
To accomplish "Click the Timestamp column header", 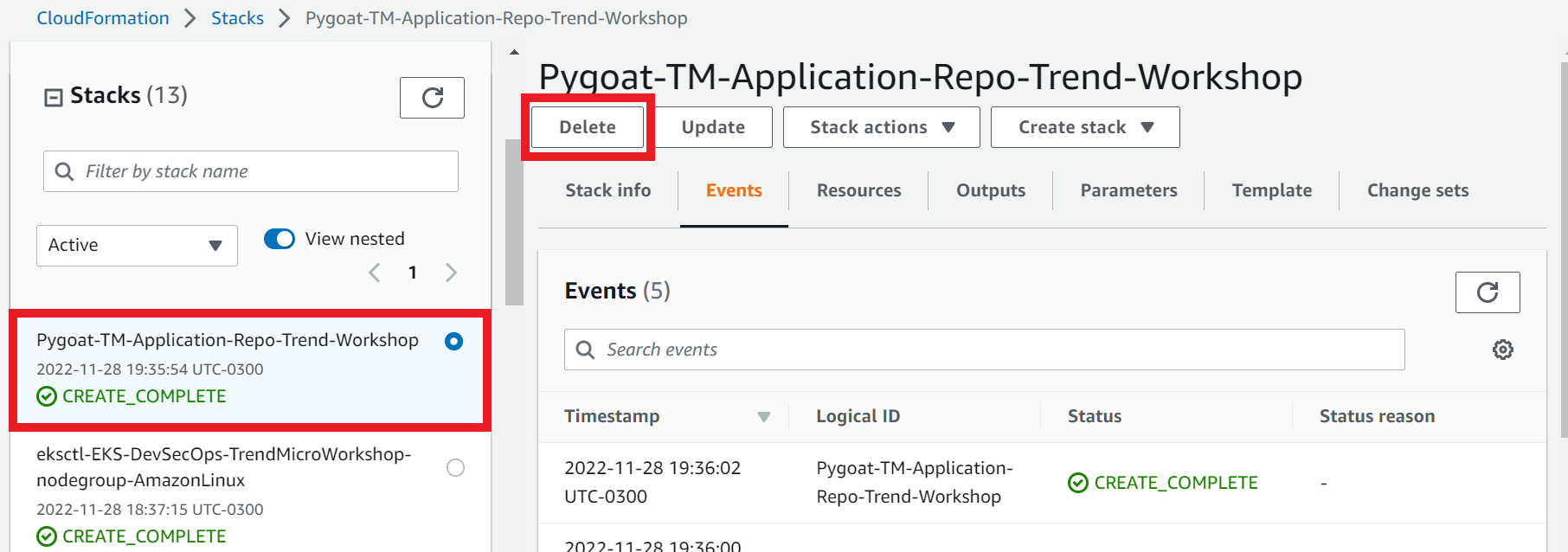I will click(x=612, y=416).
